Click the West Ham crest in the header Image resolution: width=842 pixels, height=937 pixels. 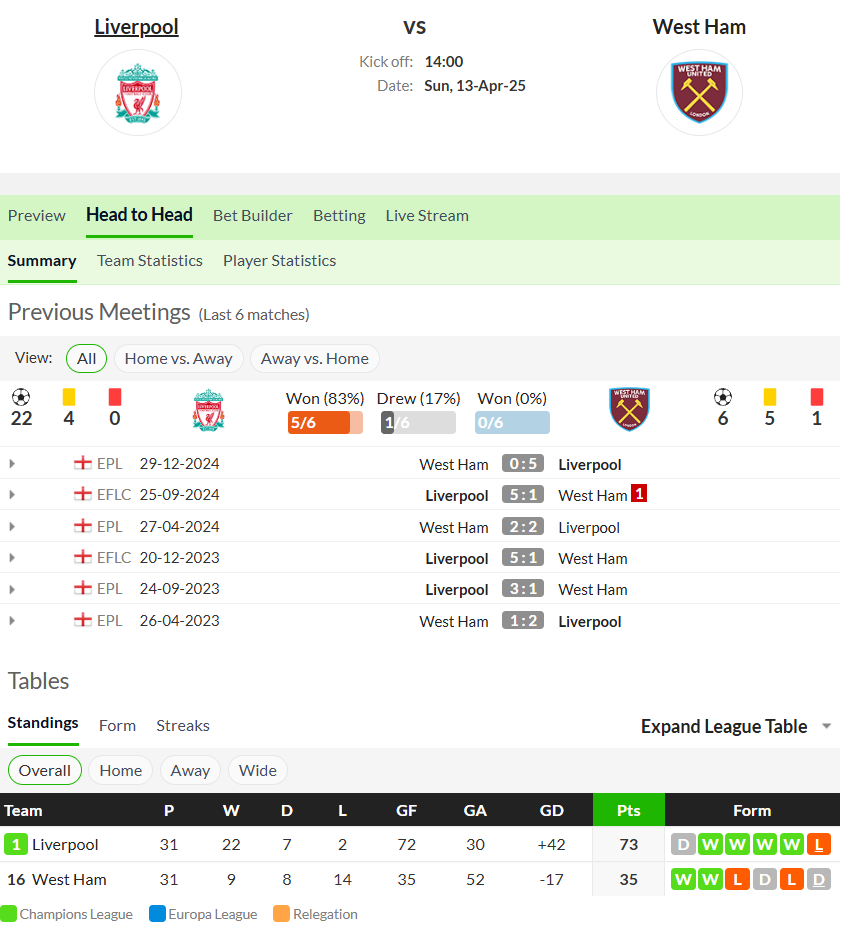pyautogui.click(x=699, y=93)
